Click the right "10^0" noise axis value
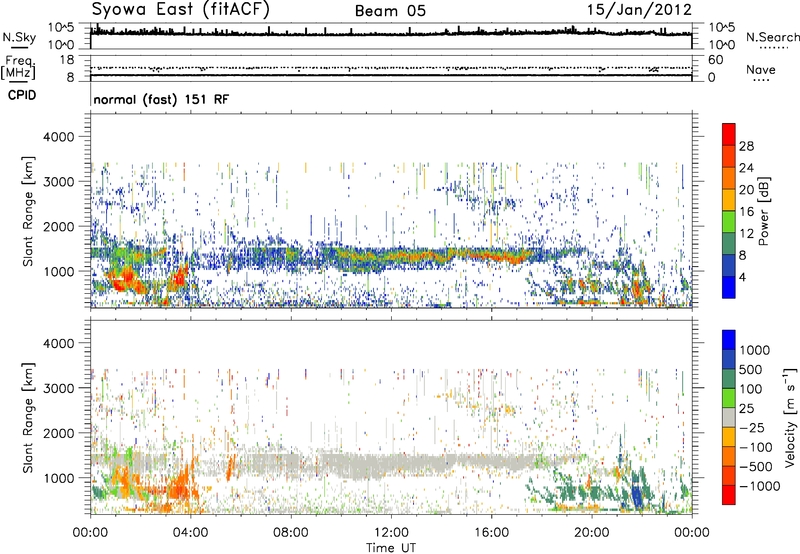This screenshot has width=800, height=554. (x=722, y=45)
